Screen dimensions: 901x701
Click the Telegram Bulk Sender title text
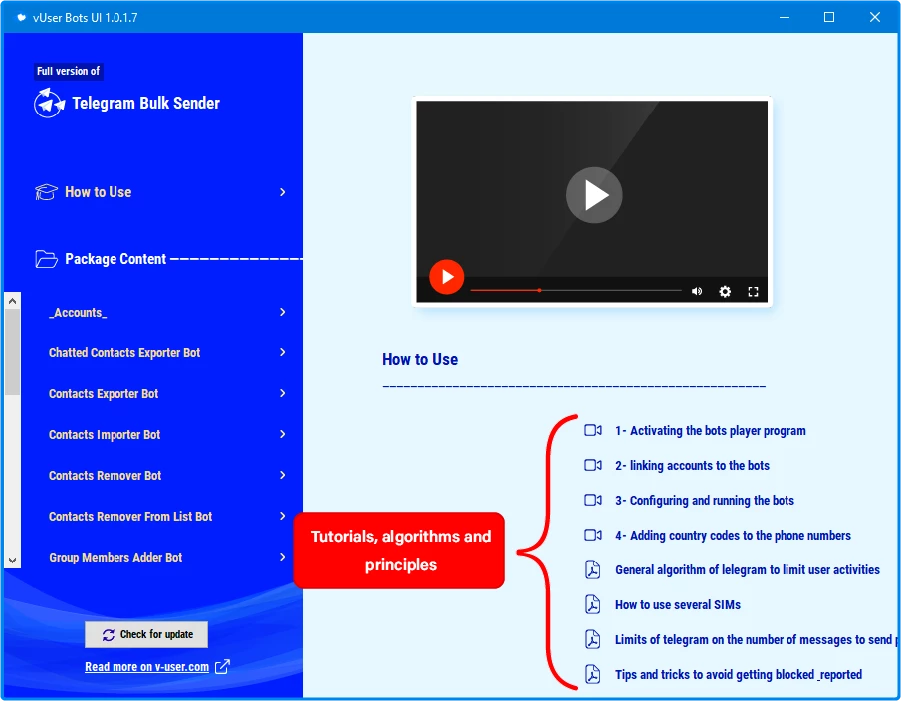coord(146,103)
